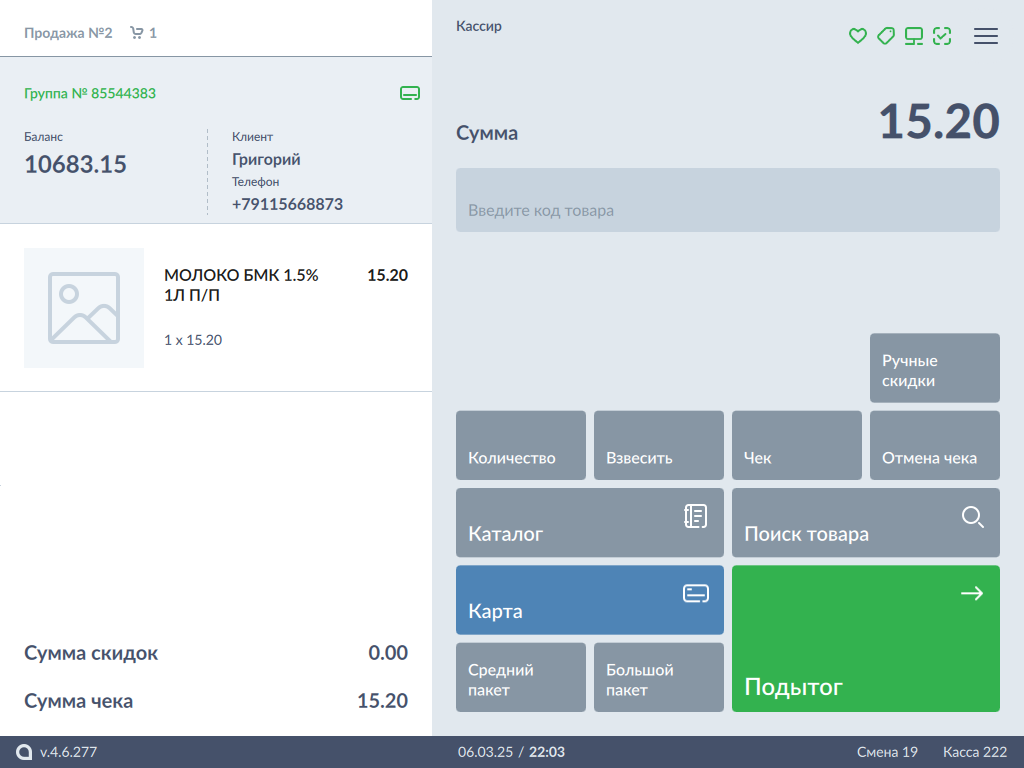The image size is (1024, 768).
Task: Click the dashed checkmark scan icon
Action: [942, 36]
